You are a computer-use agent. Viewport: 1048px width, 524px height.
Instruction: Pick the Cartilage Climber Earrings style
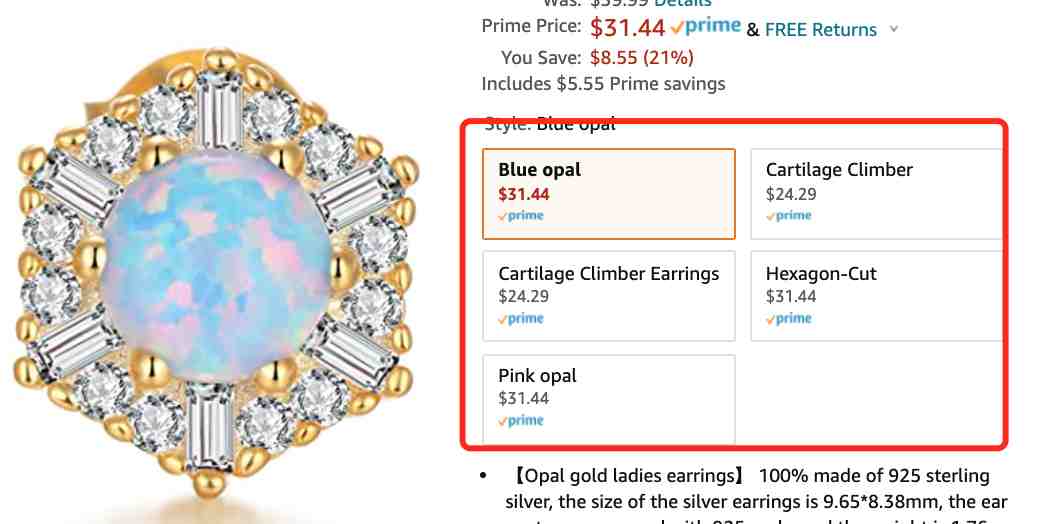(x=609, y=296)
